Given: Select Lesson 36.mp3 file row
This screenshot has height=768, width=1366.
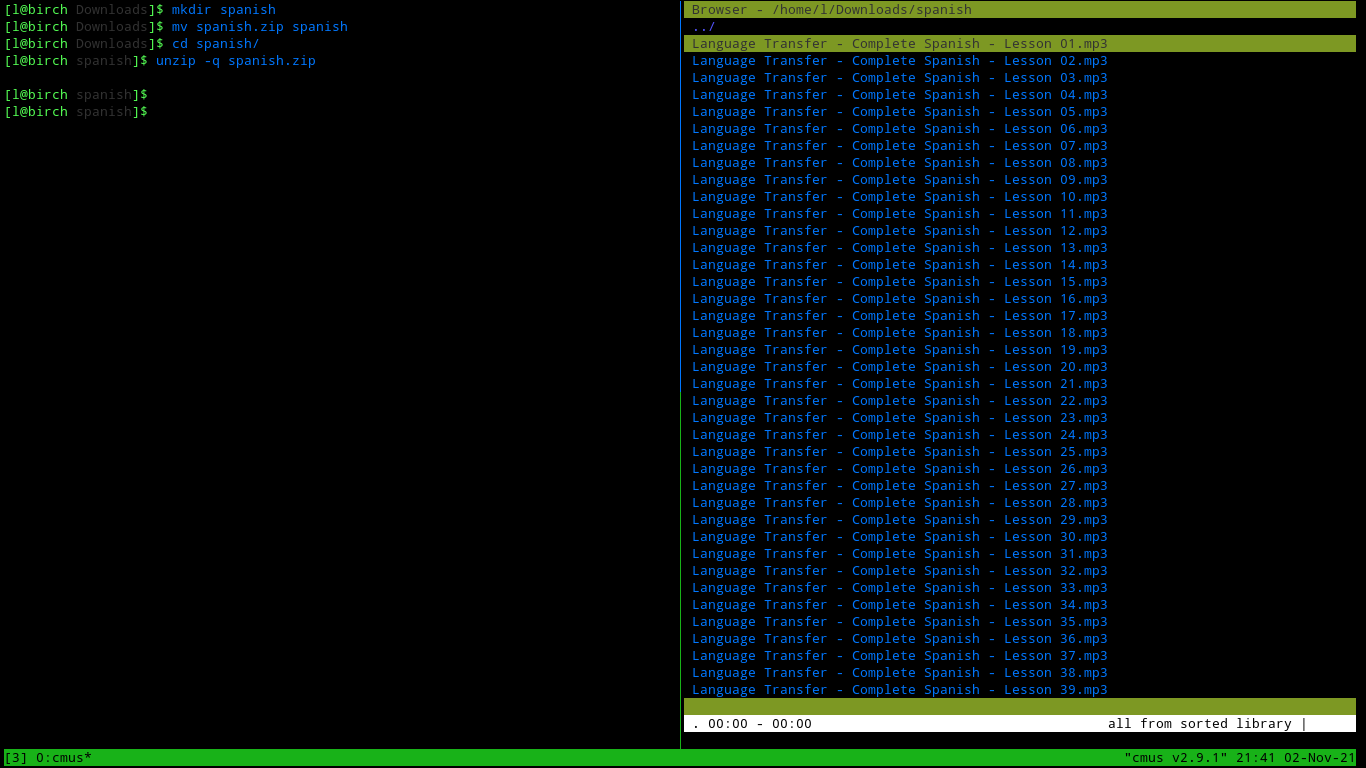Looking at the screenshot, I should tap(1020, 638).
